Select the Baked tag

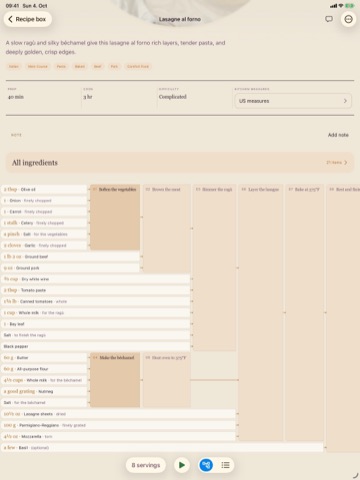[x=80, y=66]
